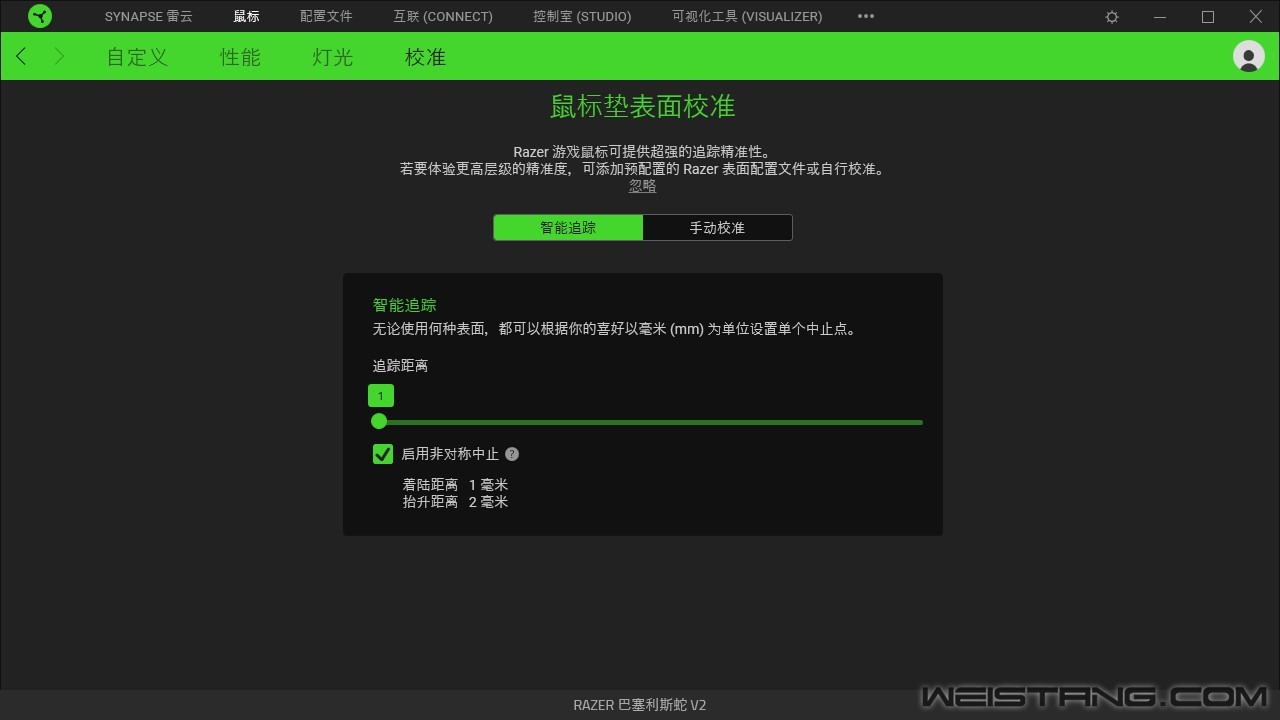Select the 校准 sub-tab
Viewport: 1280px width, 720px height.
click(425, 57)
